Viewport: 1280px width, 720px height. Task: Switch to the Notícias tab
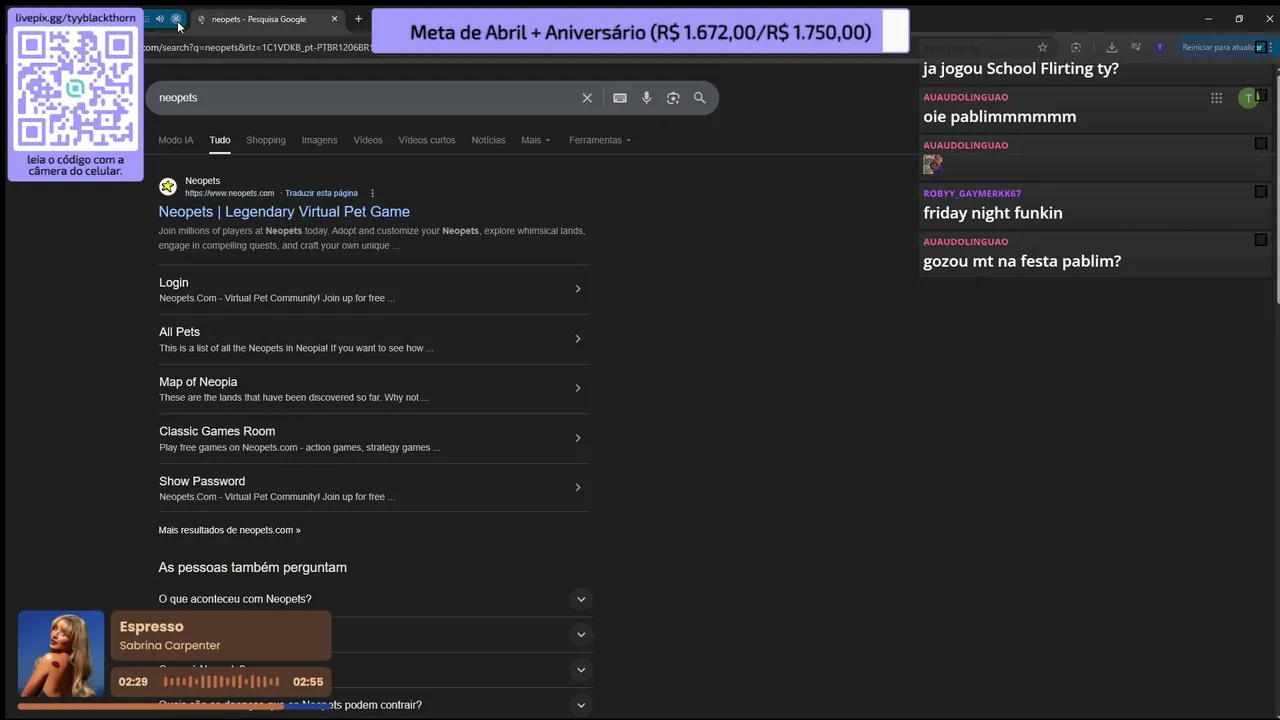coord(489,140)
